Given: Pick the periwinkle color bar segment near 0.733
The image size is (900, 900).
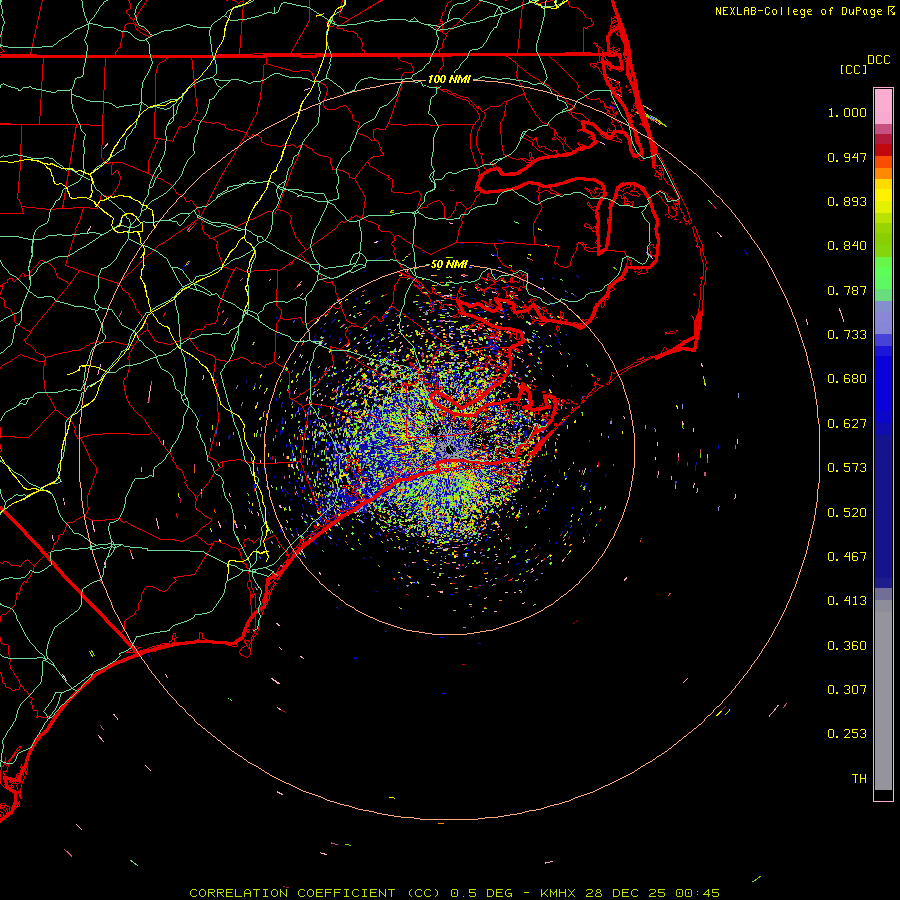Looking at the screenshot, I should click(x=883, y=318).
